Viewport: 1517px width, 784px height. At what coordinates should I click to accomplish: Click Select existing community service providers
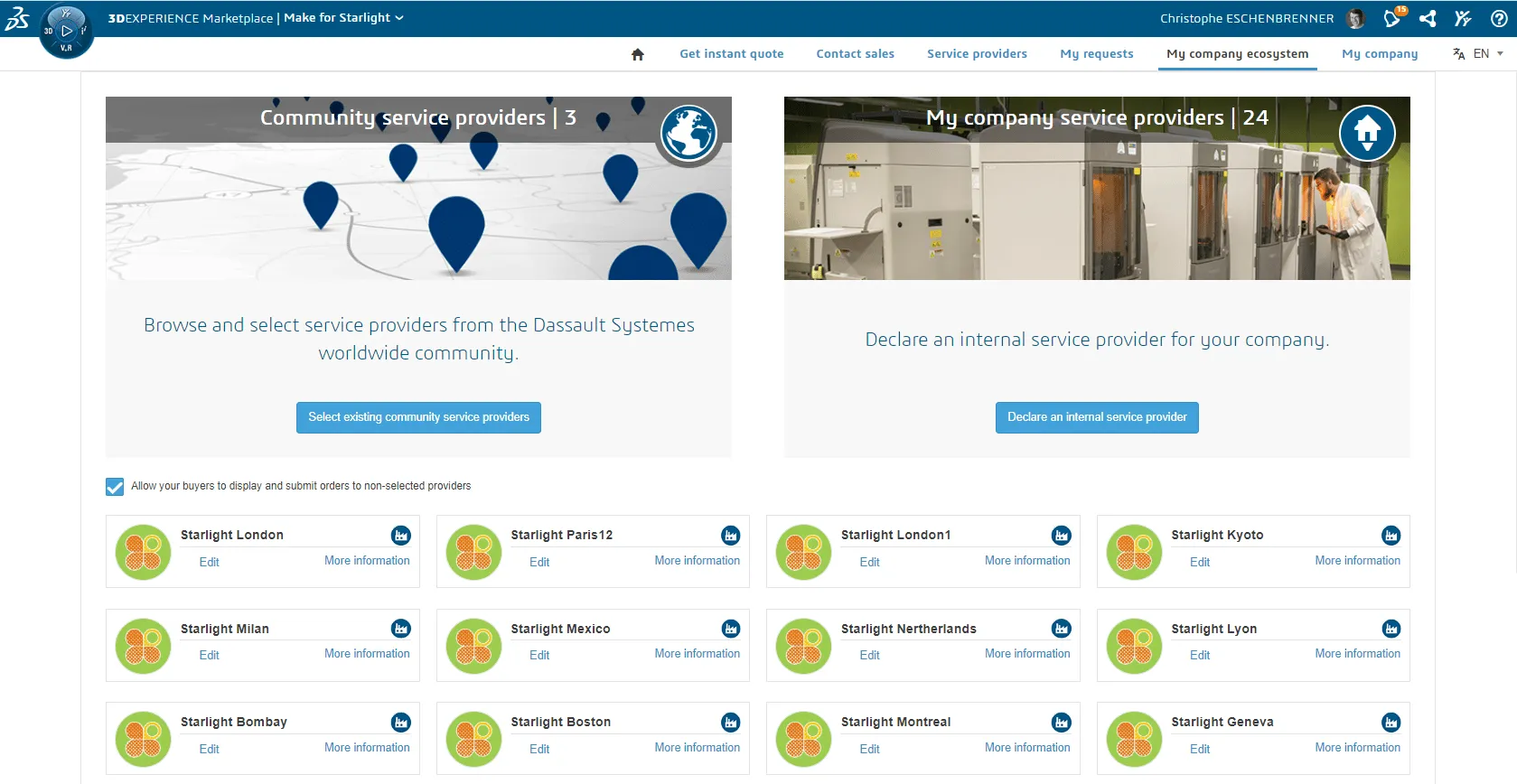point(418,417)
